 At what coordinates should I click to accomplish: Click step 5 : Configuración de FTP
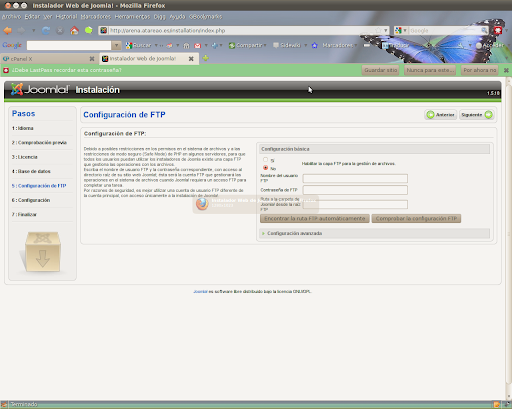39,186
